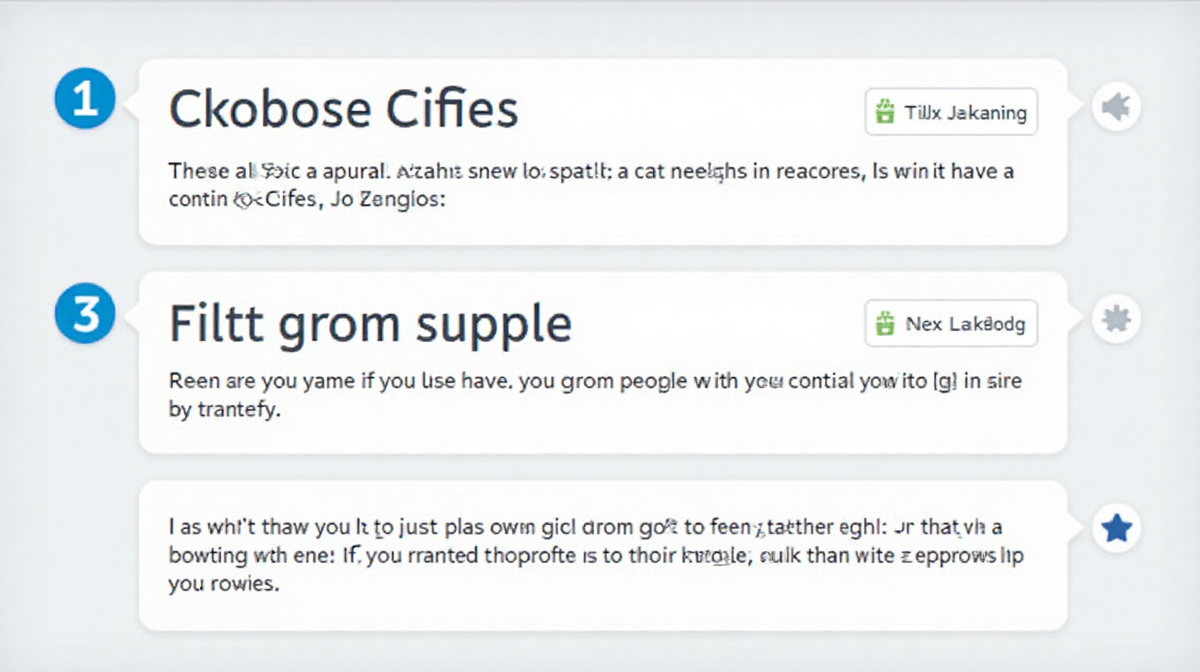
Task: Select the second card description starting Reen
Action: (595, 396)
